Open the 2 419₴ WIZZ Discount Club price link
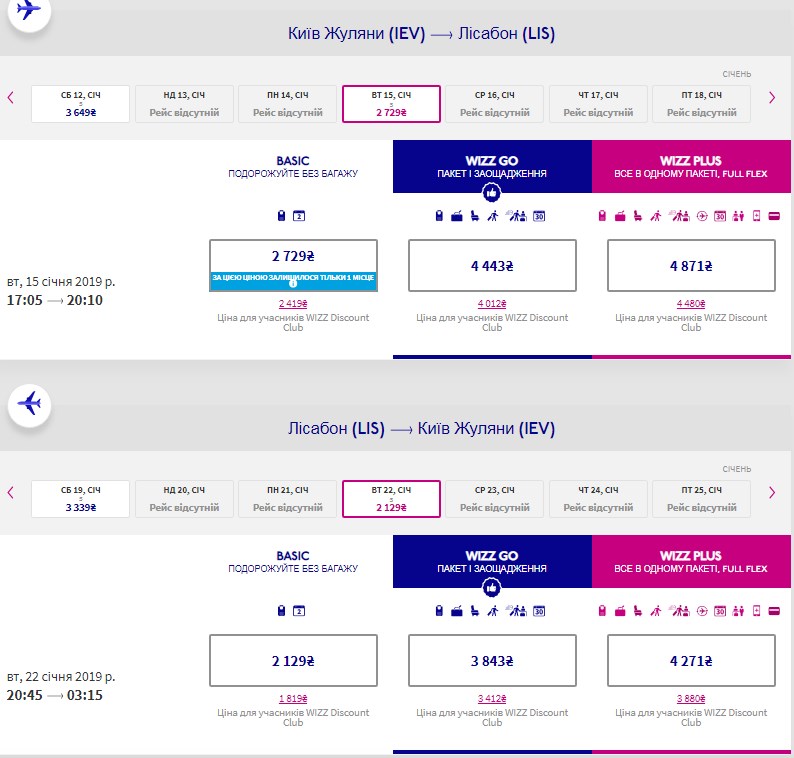The width and height of the screenshot is (794, 758). pos(293,304)
